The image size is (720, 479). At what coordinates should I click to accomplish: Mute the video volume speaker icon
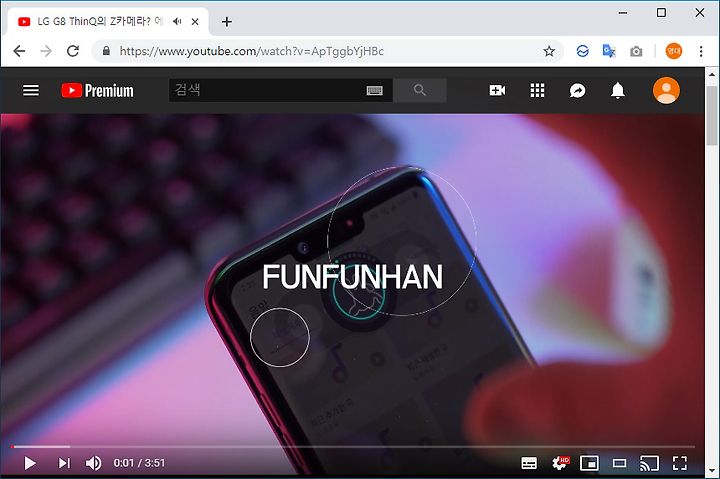[x=94, y=463]
